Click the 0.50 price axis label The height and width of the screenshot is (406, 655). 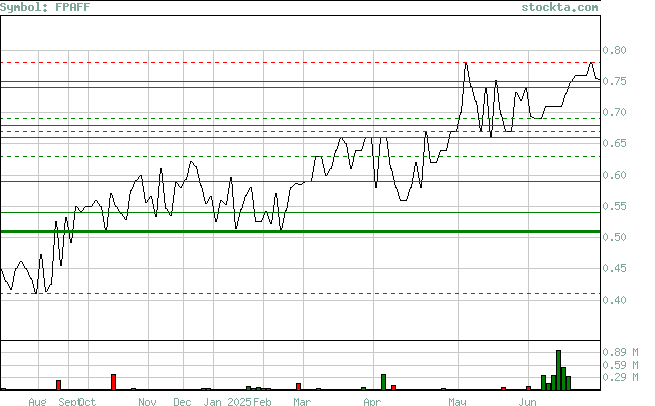[x=614, y=237]
